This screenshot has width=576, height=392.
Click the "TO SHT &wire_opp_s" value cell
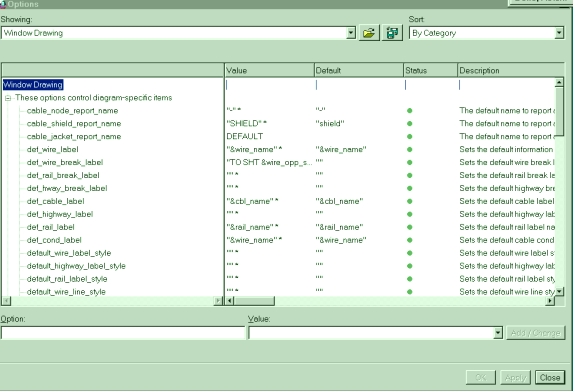(x=269, y=162)
